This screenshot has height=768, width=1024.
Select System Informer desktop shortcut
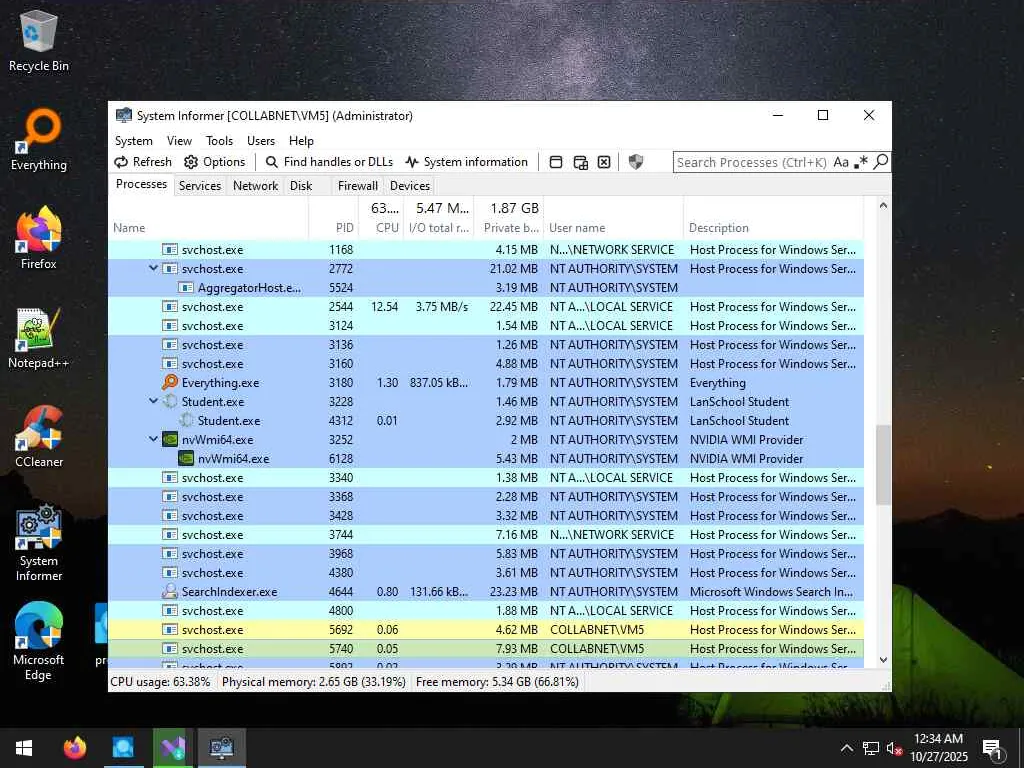[x=39, y=543]
